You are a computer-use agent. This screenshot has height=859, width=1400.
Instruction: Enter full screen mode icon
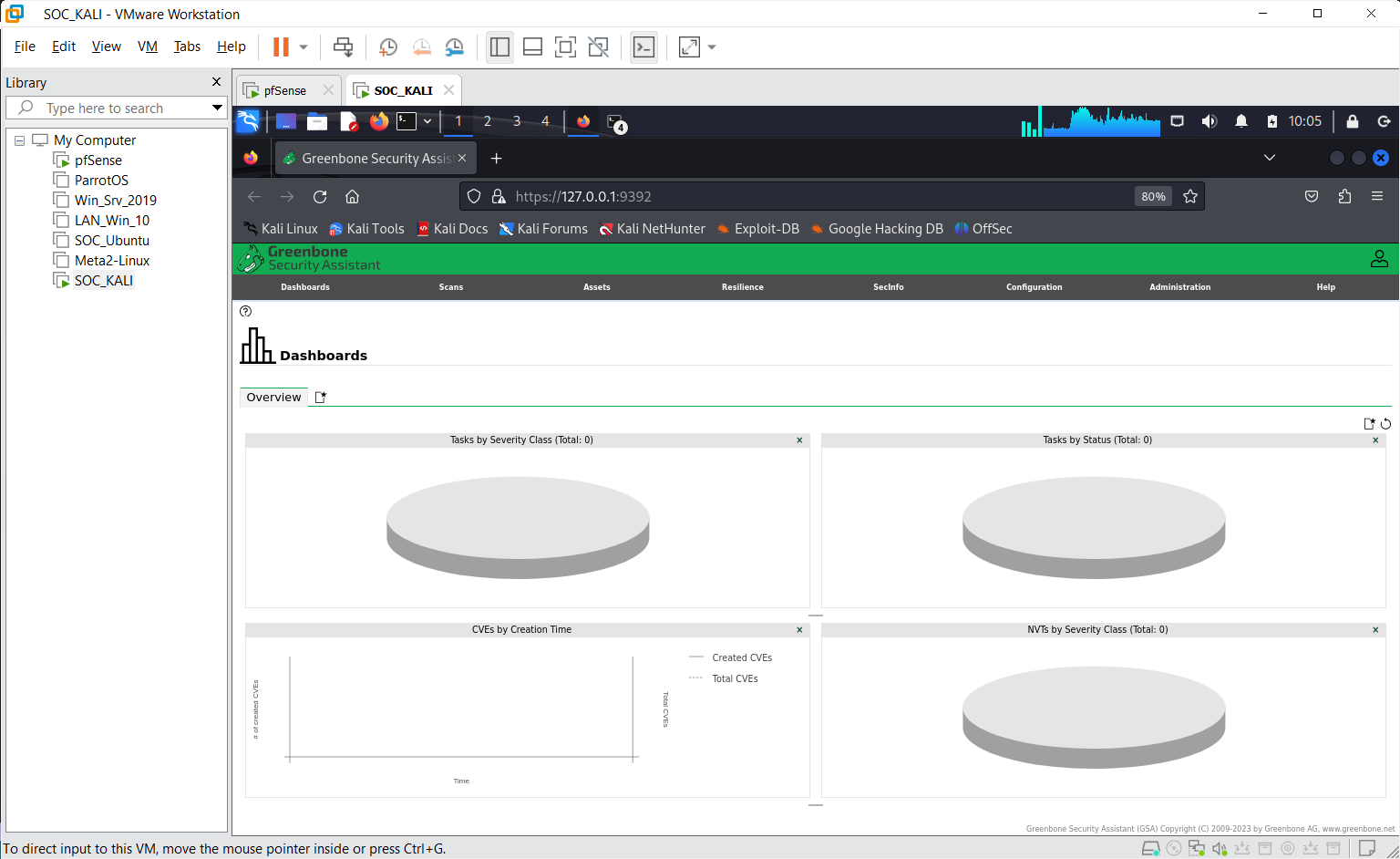(565, 47)
